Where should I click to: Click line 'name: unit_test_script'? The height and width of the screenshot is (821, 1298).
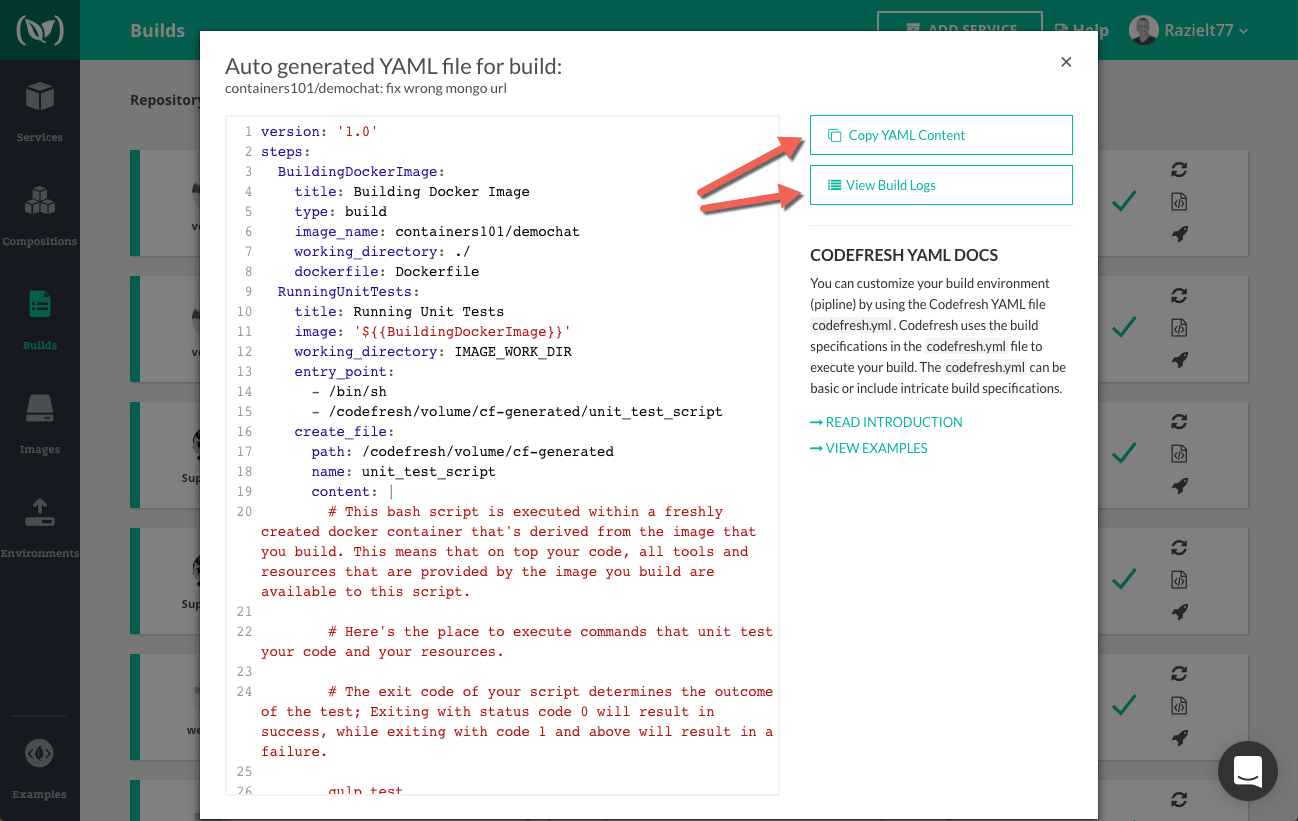tap(403, 471)
